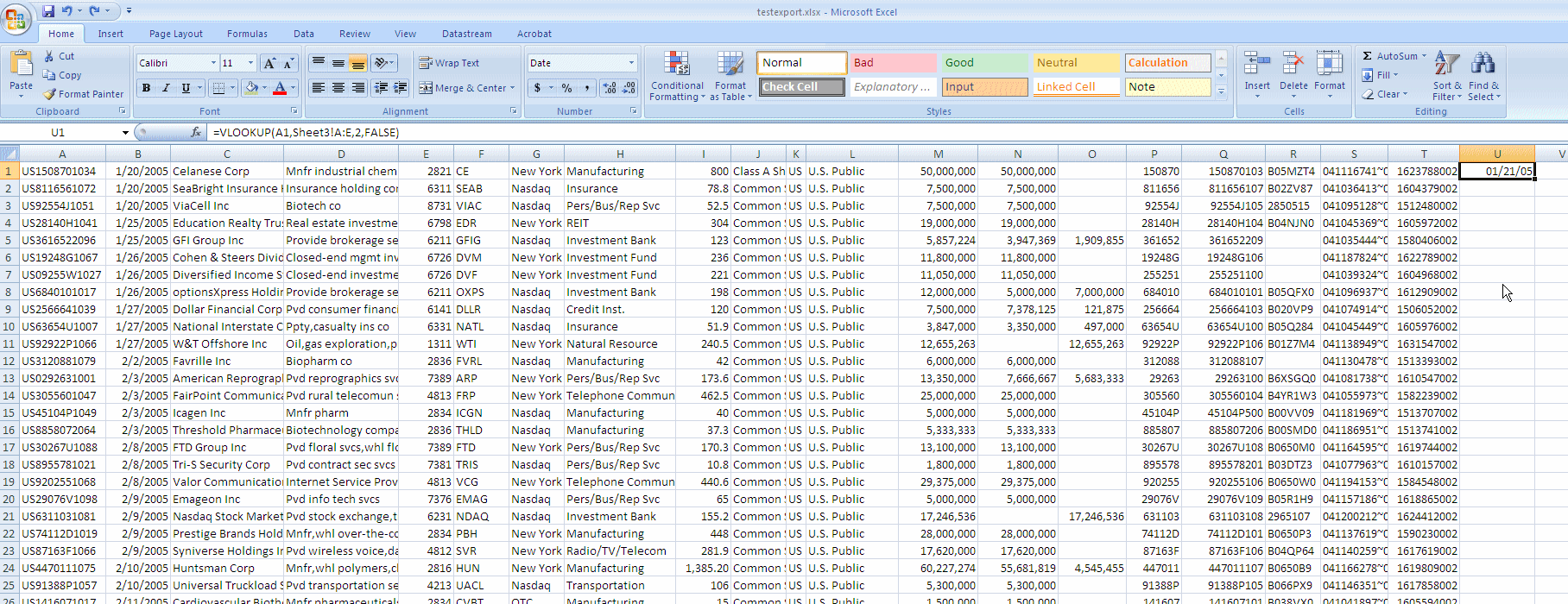Expand the cell styles gallery More arrow
1568x604 pixels.
[1221, 91]
